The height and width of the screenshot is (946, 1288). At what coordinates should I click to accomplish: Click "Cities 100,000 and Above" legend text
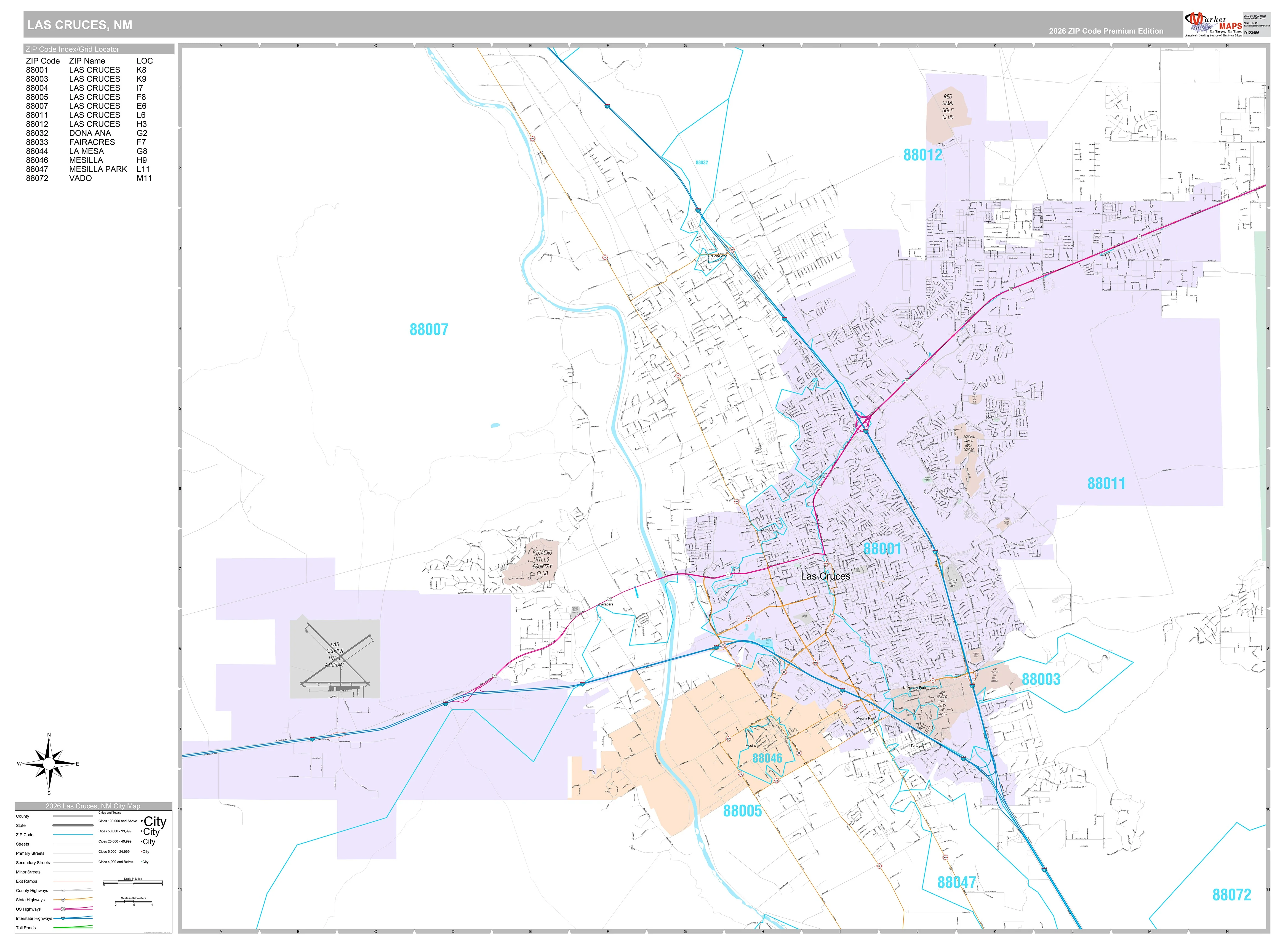[117, 821]
